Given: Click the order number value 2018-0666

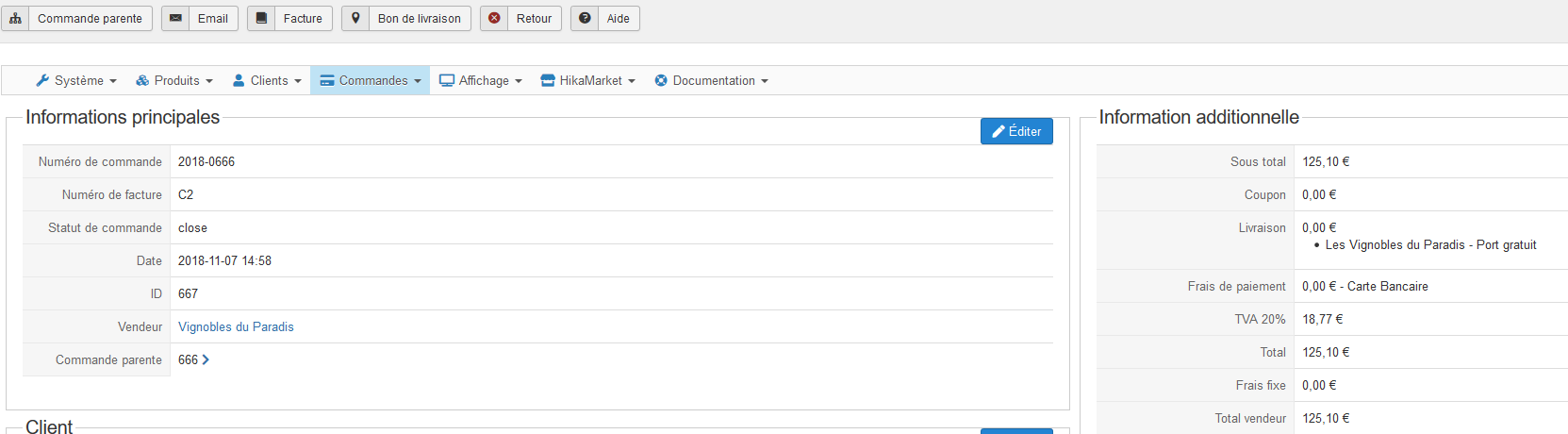Looking at the screenshot, I should (x=206, y=161).
